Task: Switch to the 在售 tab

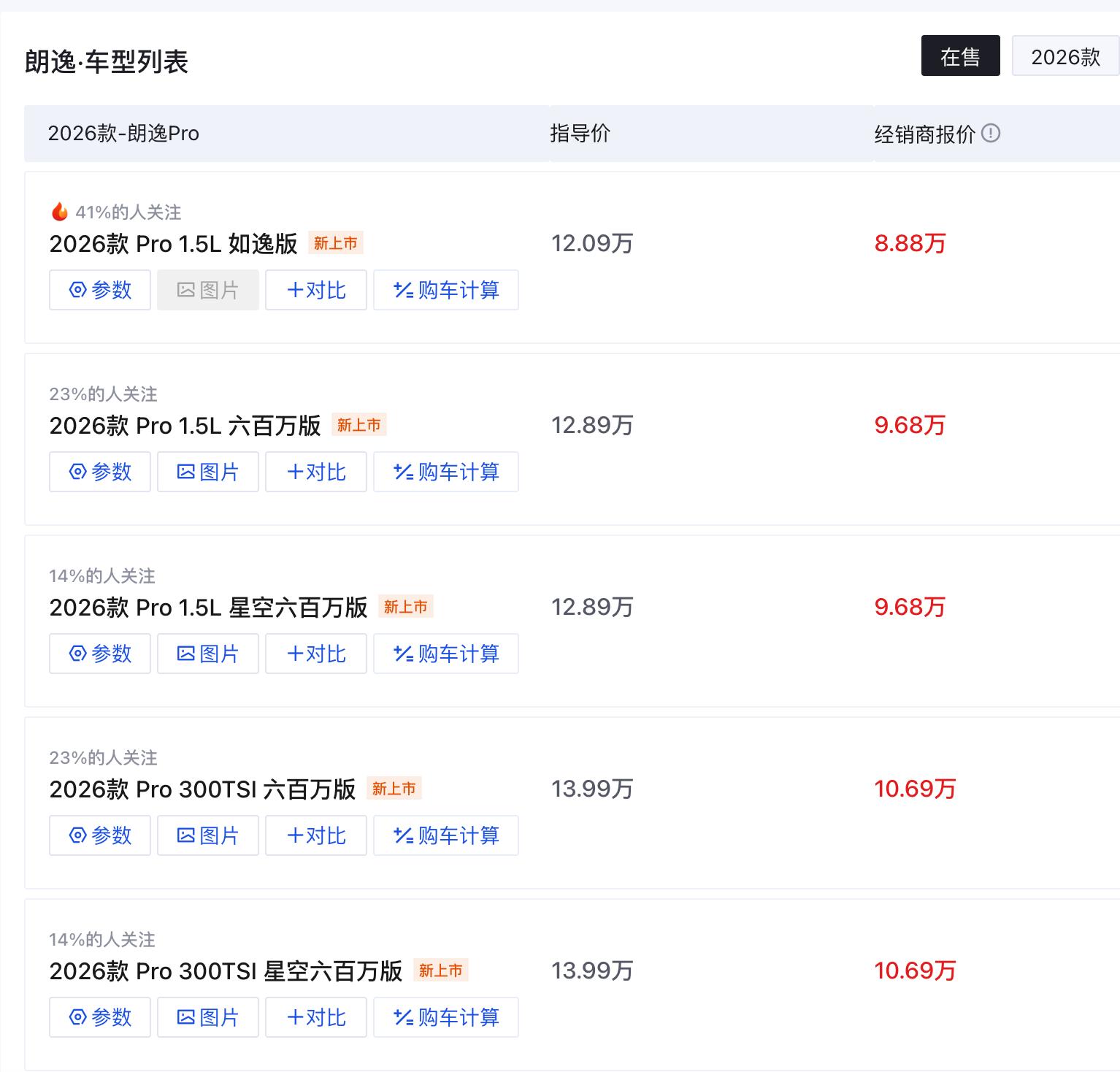Action: (x=960, y=56)
